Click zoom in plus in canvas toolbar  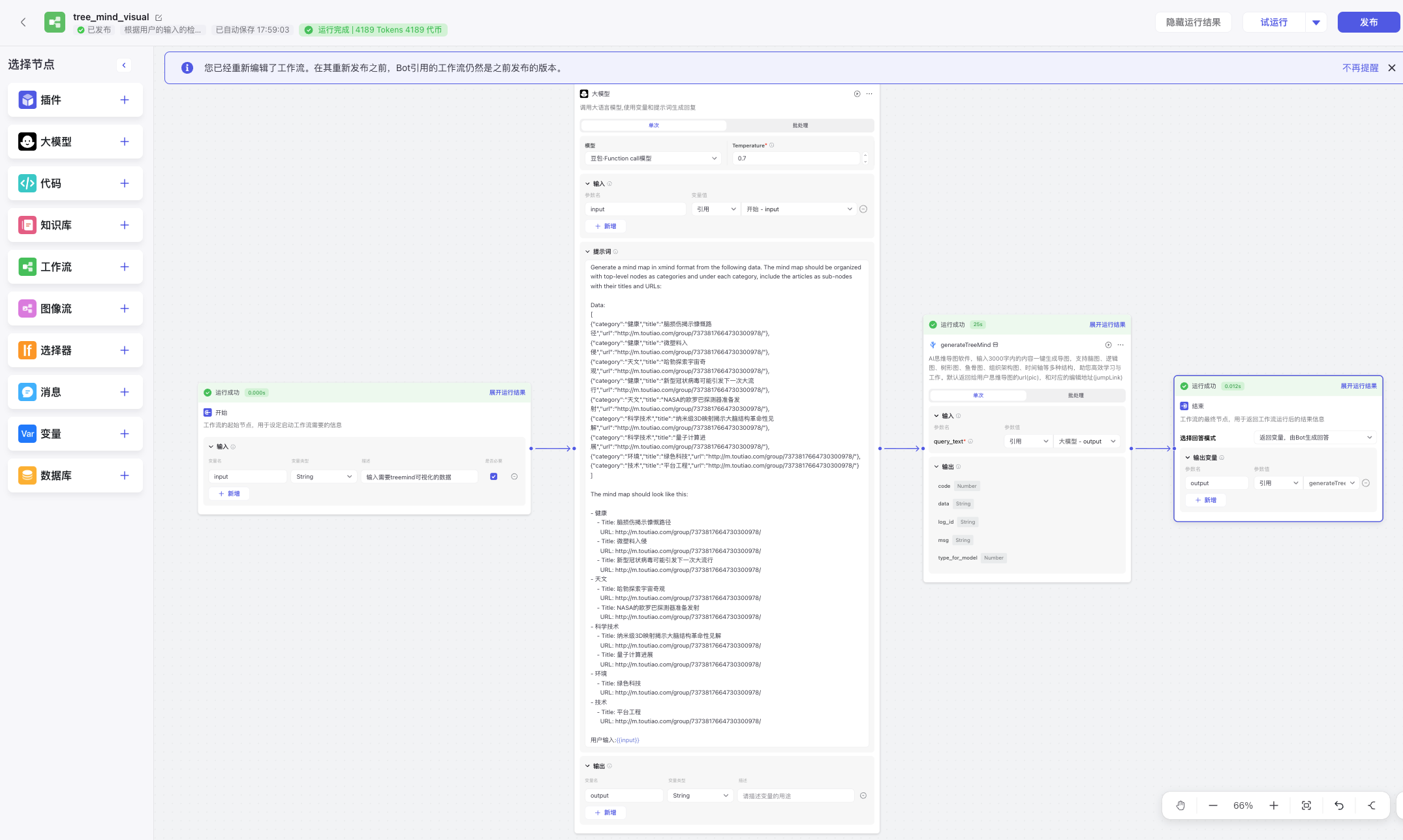[x=1274, y=805]
